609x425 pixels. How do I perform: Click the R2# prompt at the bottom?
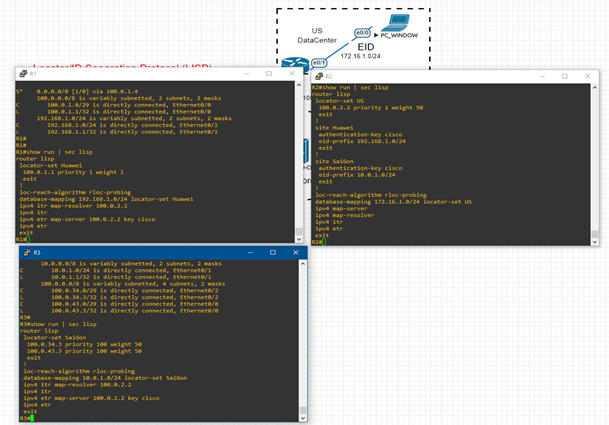point(318,242)
